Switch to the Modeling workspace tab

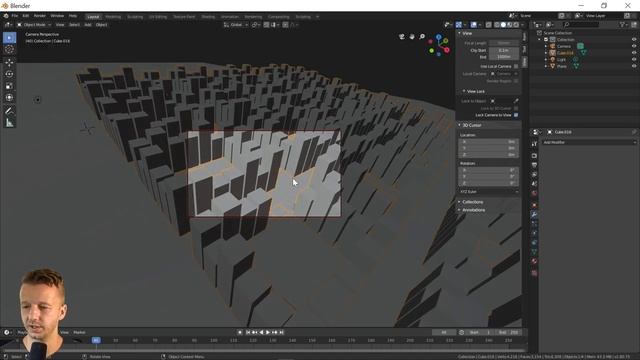(x=113, y=17)
